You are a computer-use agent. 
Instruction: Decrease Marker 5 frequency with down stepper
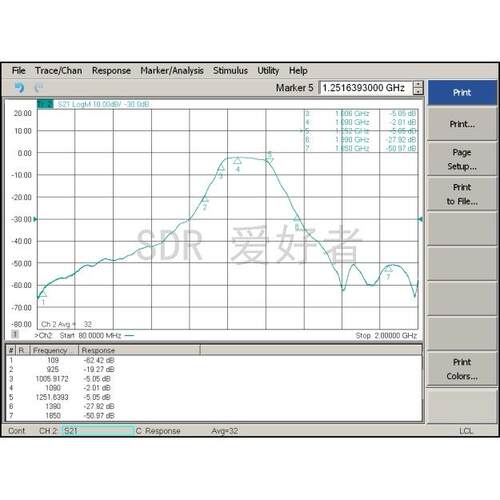point(418,91)
